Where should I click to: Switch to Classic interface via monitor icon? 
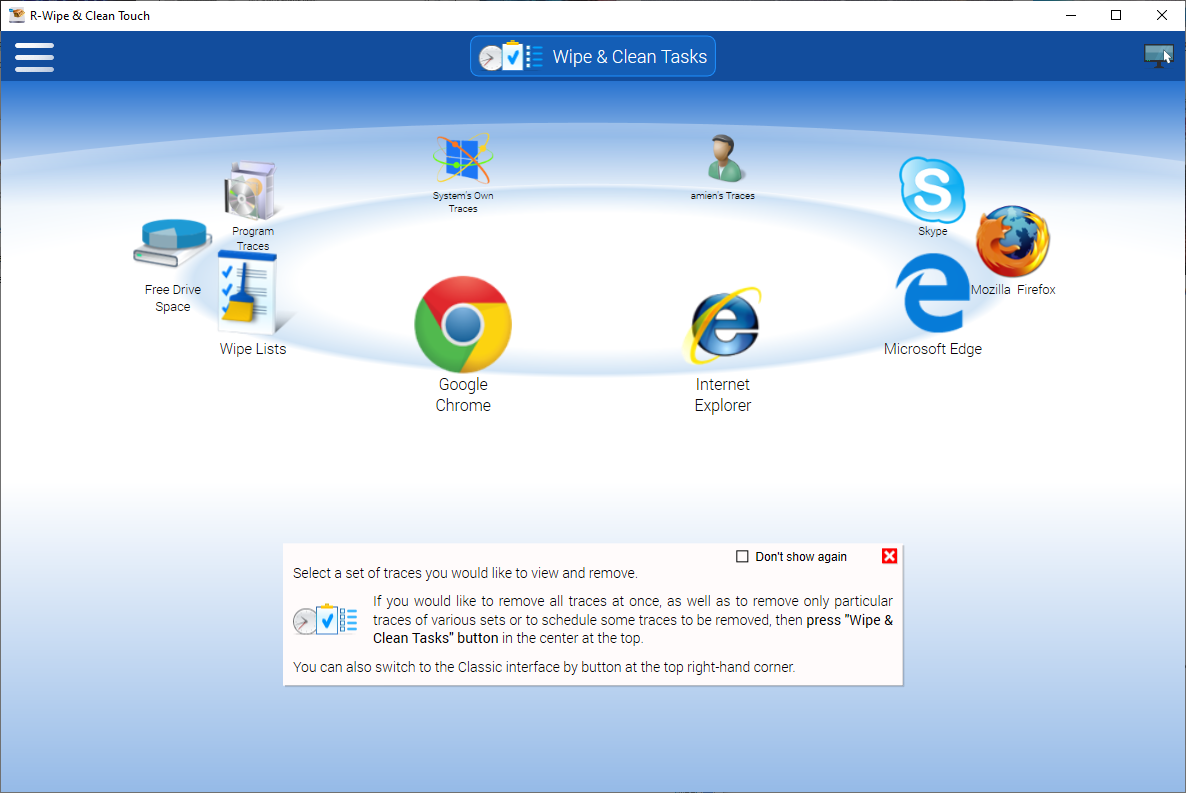[x=1158, y=56]
